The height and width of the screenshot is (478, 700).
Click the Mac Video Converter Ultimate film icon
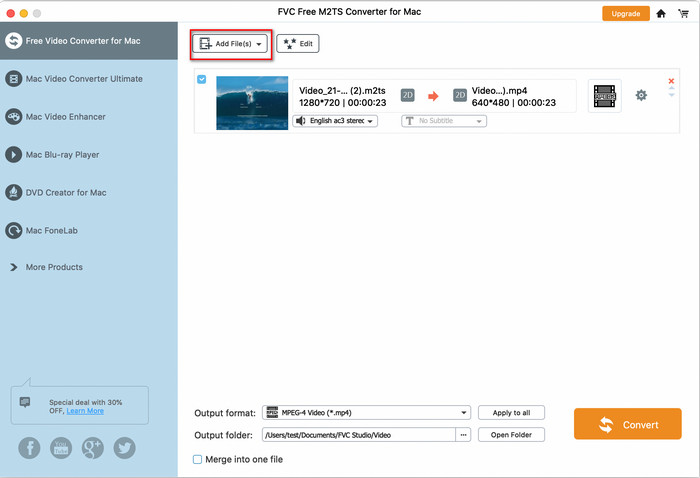coord(13,79)
